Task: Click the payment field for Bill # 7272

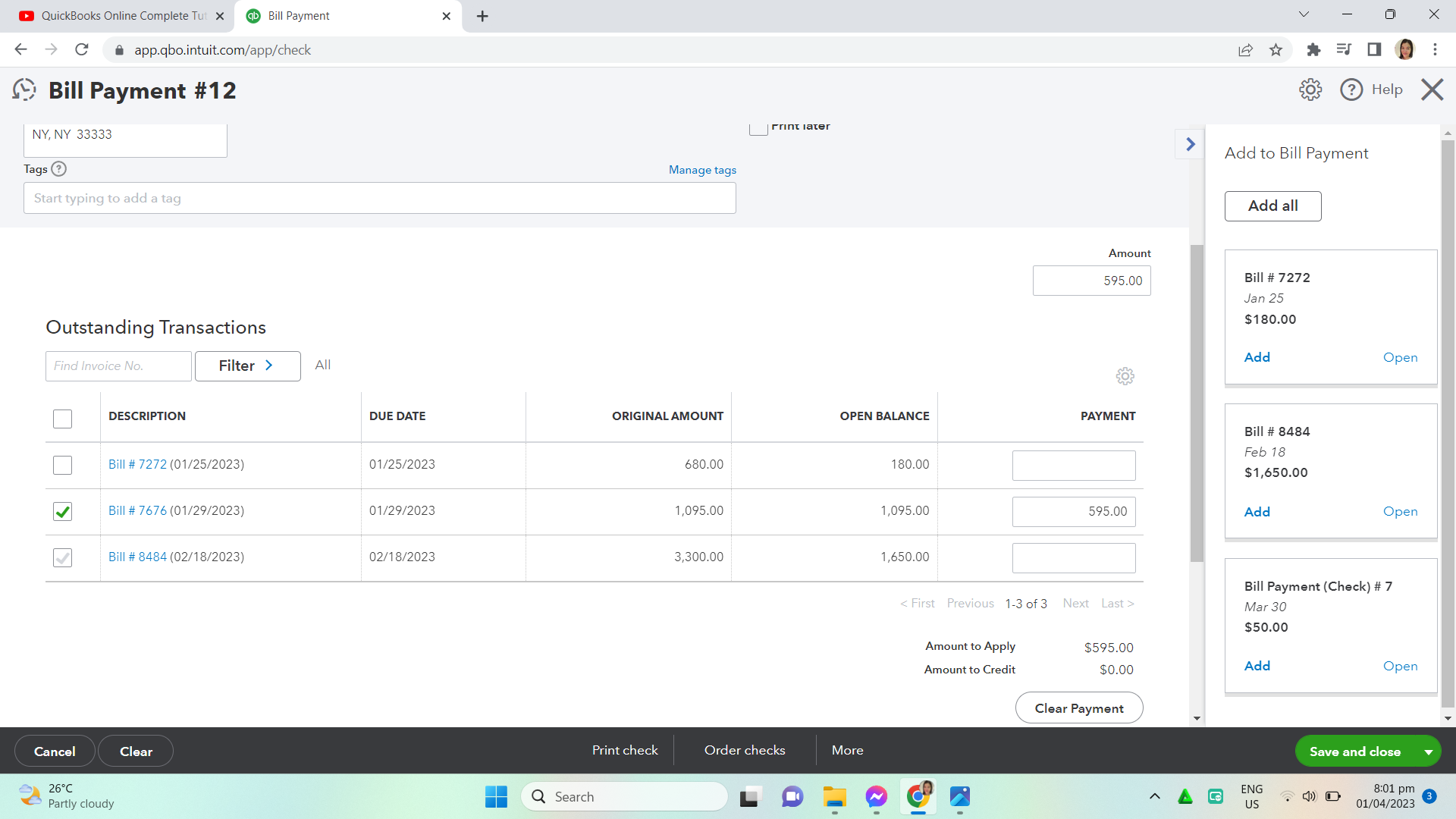Action: (1074, 466)
